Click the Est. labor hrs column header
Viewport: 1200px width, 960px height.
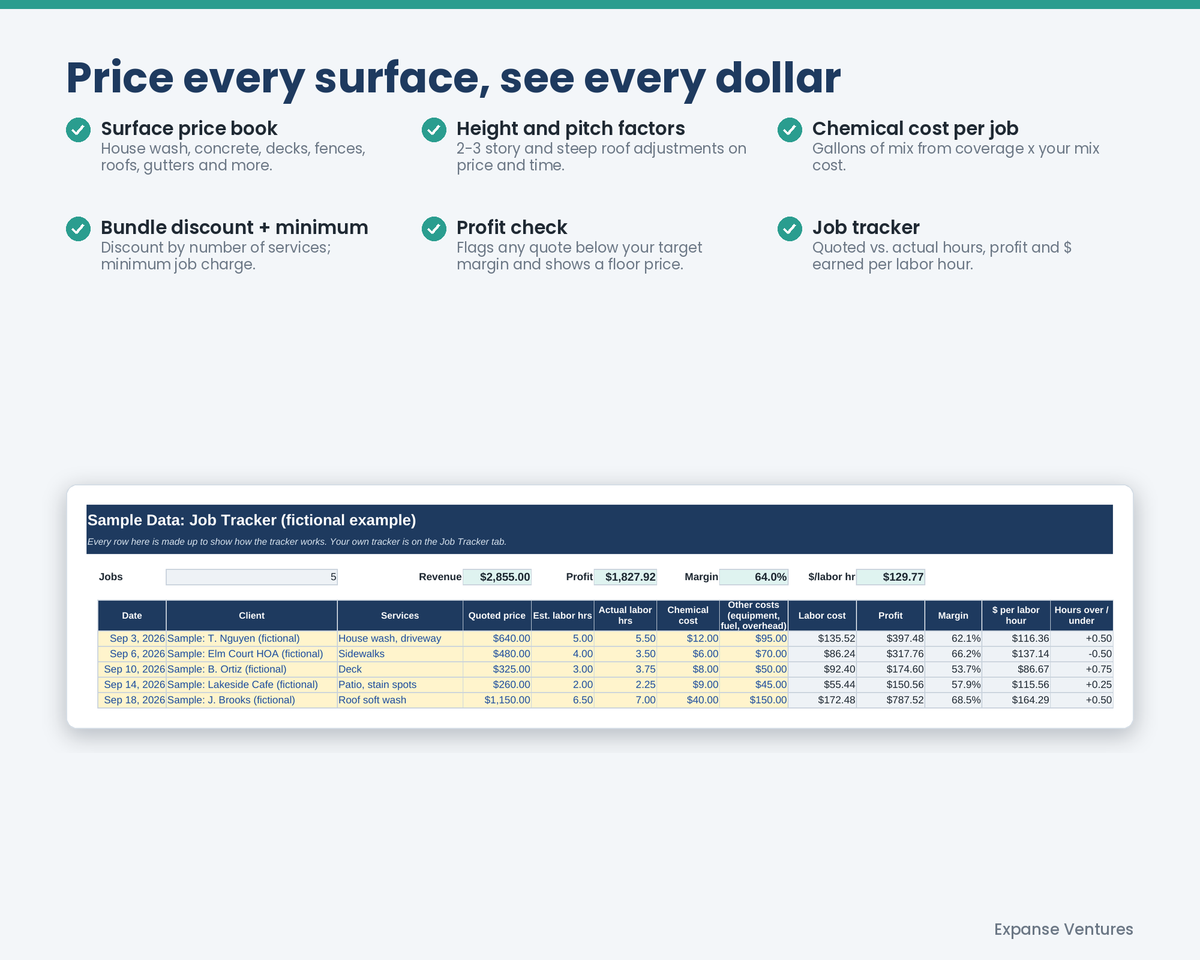click(x=563, y=616)
